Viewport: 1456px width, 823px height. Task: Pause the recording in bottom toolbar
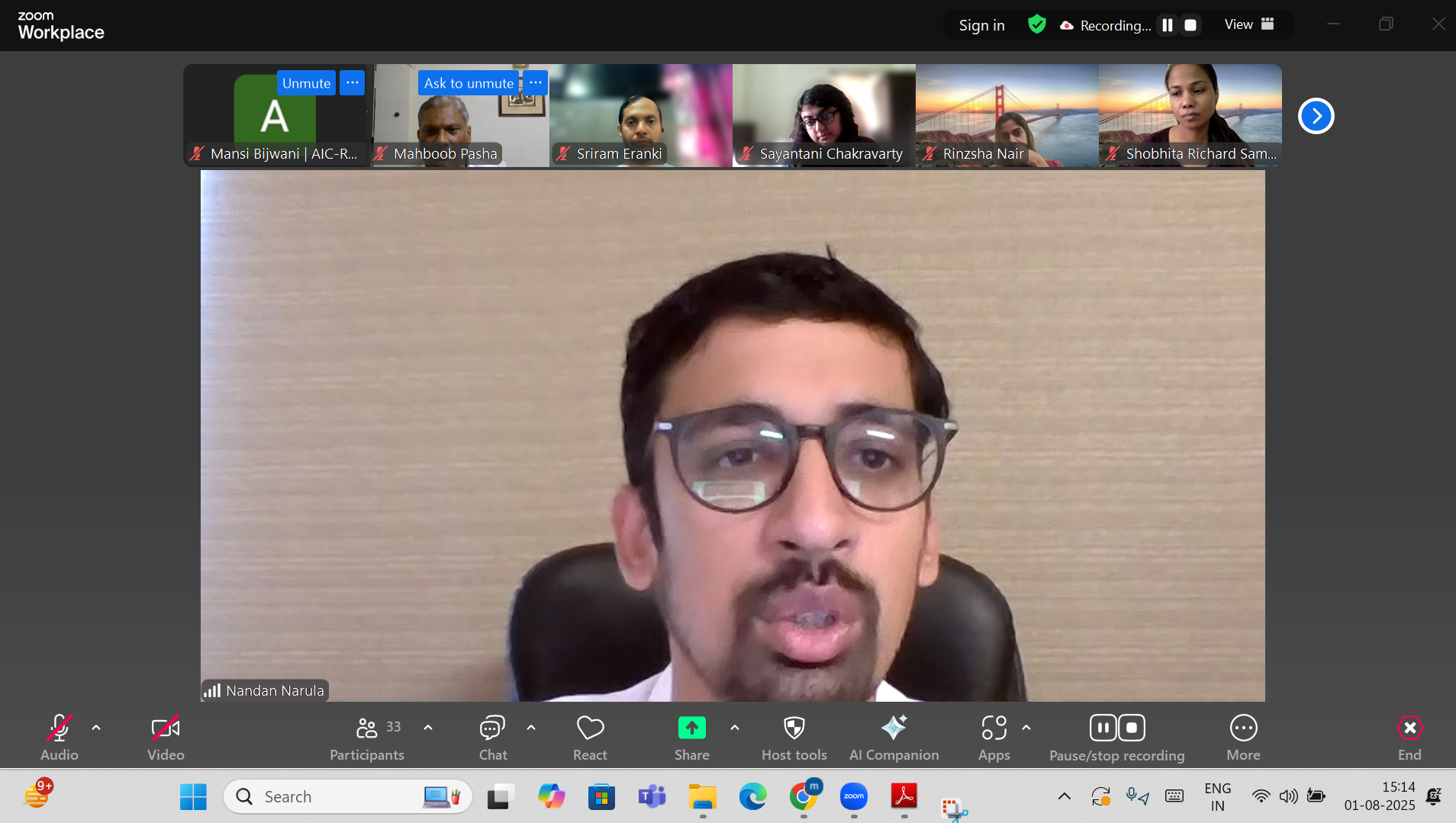pyautogui.click(x=1103, y=728)
